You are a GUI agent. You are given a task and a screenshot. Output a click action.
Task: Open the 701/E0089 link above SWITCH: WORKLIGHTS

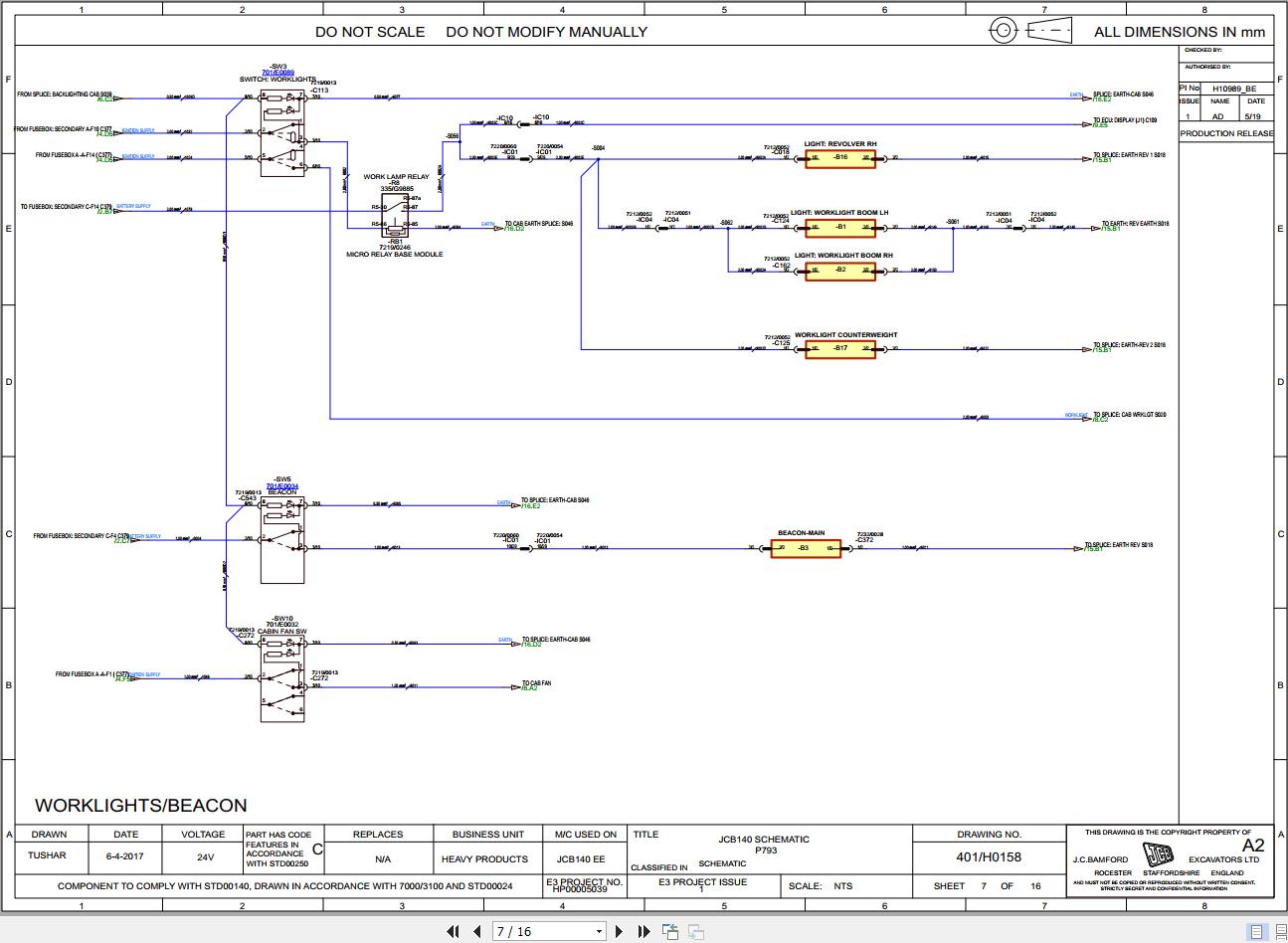pyautogui.click(x=277, y=73)
